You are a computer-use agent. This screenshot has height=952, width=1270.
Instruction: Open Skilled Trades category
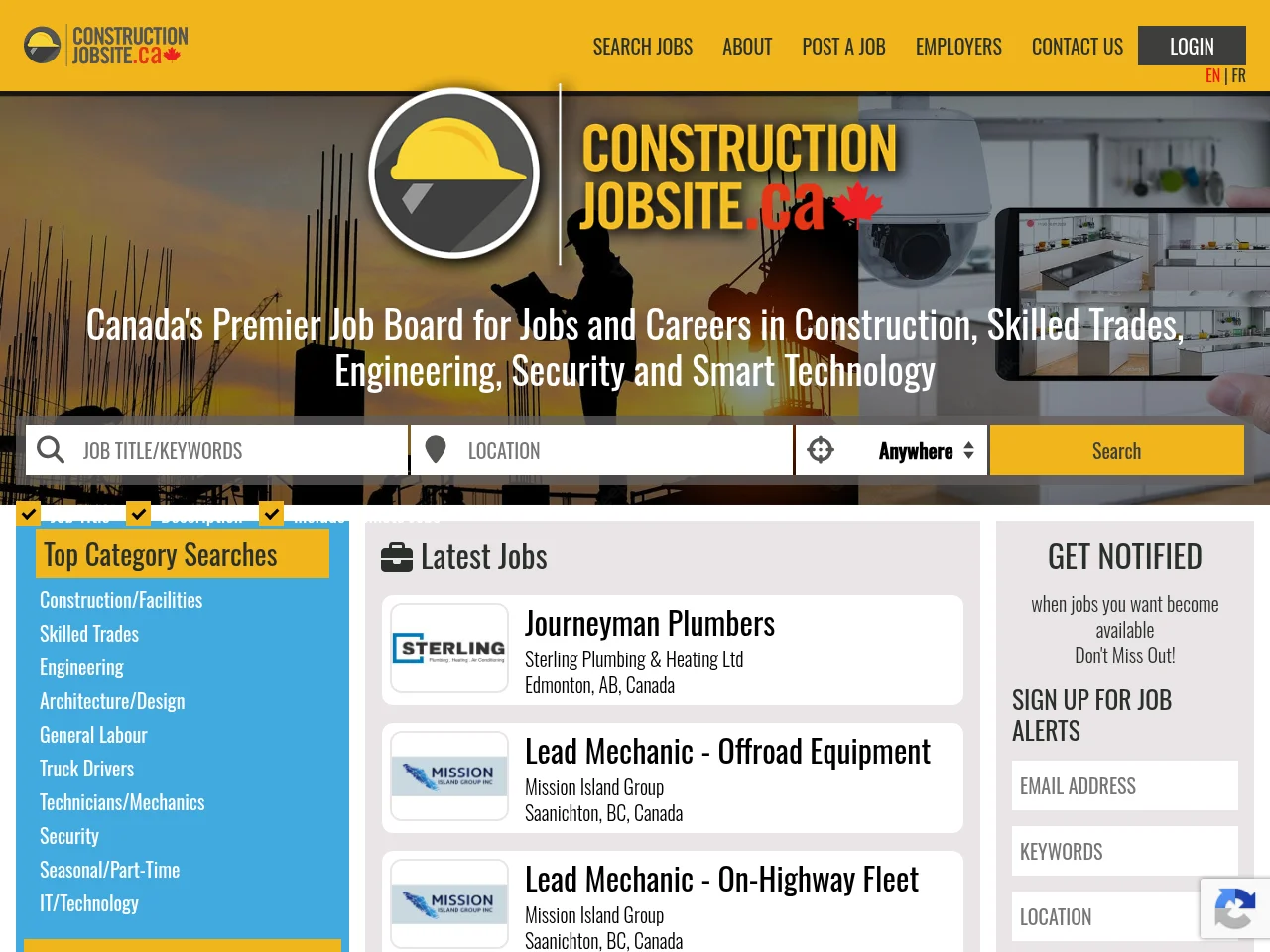89,634
